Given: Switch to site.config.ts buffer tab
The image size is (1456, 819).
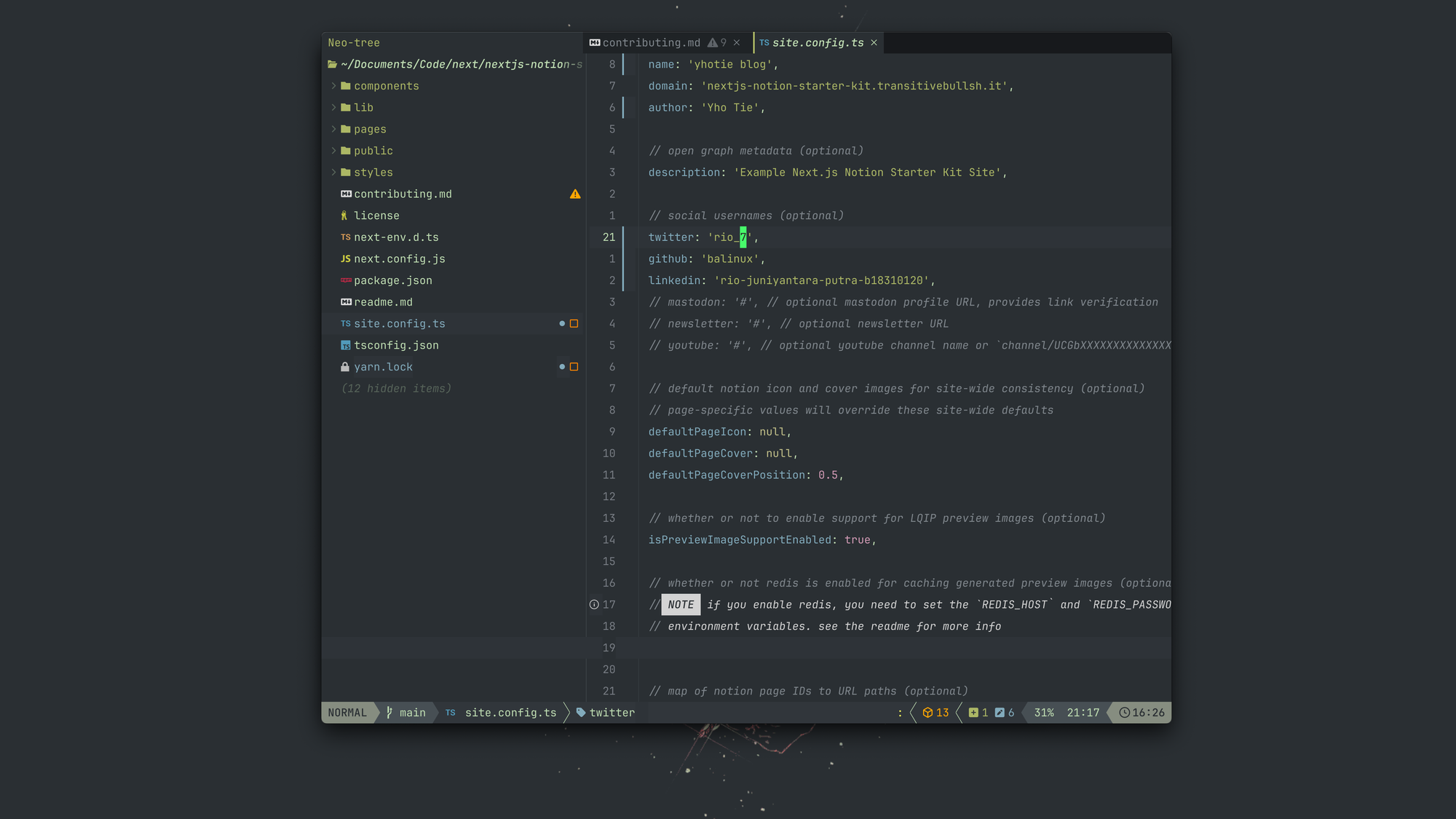Looking at the screenshot, I should point(818,43).
